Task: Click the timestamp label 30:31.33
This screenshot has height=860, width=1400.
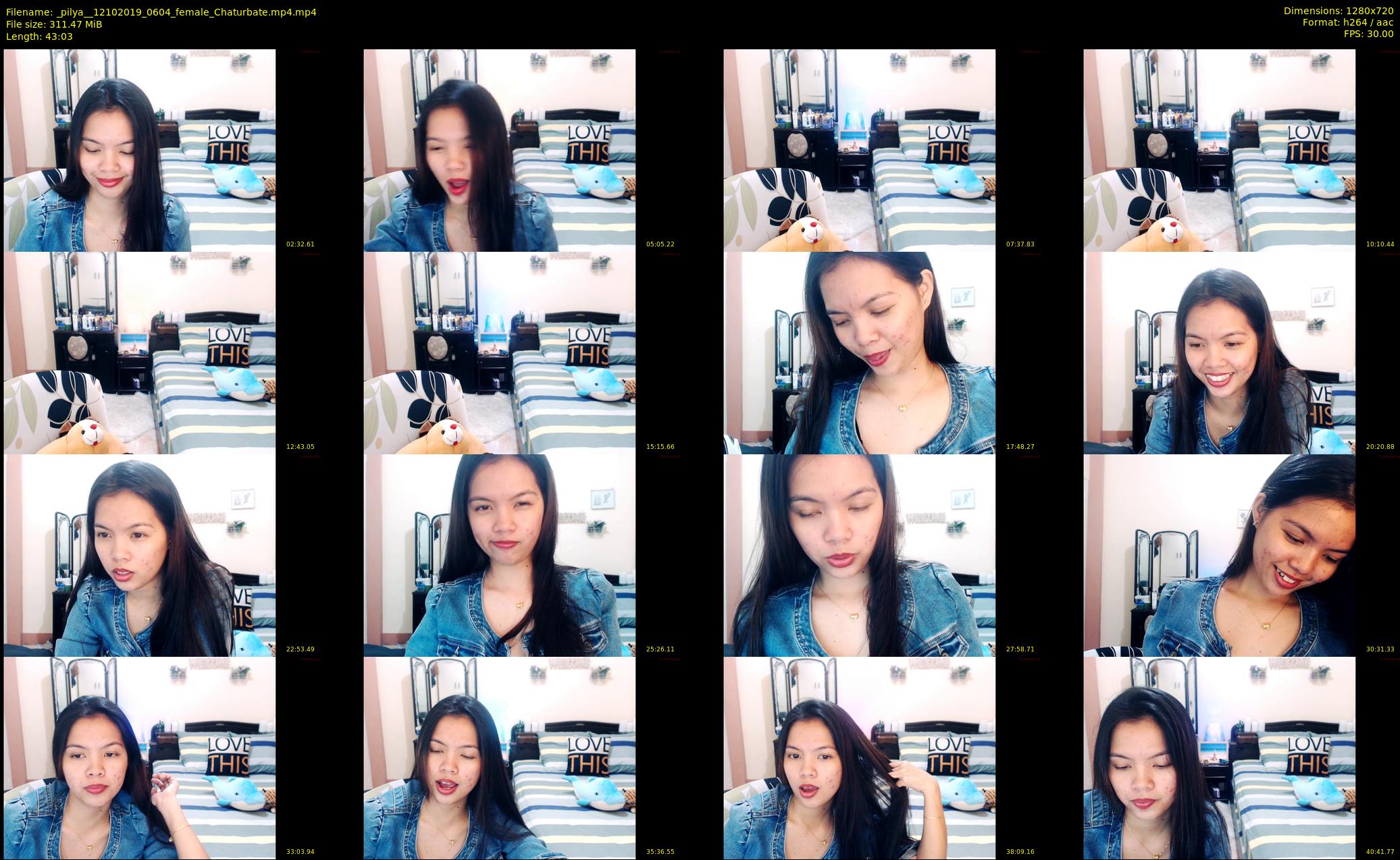Action: click(1380, 649)
